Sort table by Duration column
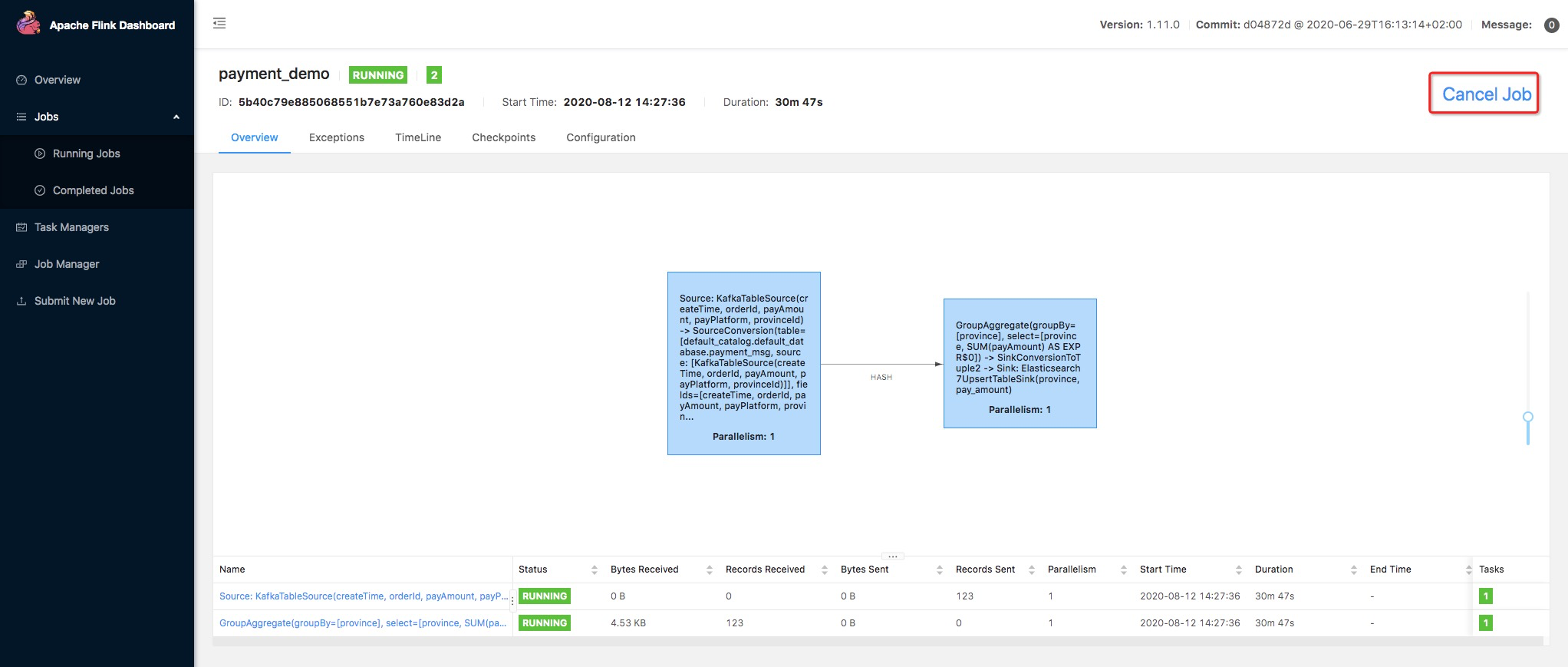This screenshot has height=667, width=1568. 1354,570
